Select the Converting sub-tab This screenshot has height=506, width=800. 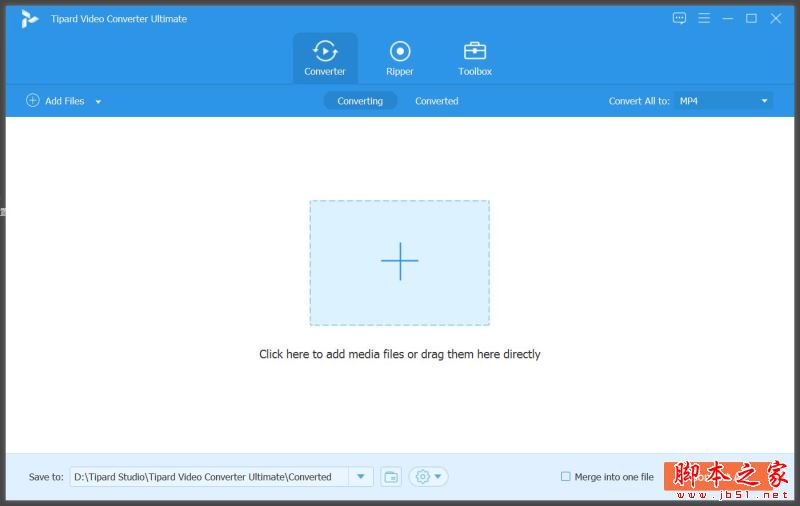pos(360,101)
